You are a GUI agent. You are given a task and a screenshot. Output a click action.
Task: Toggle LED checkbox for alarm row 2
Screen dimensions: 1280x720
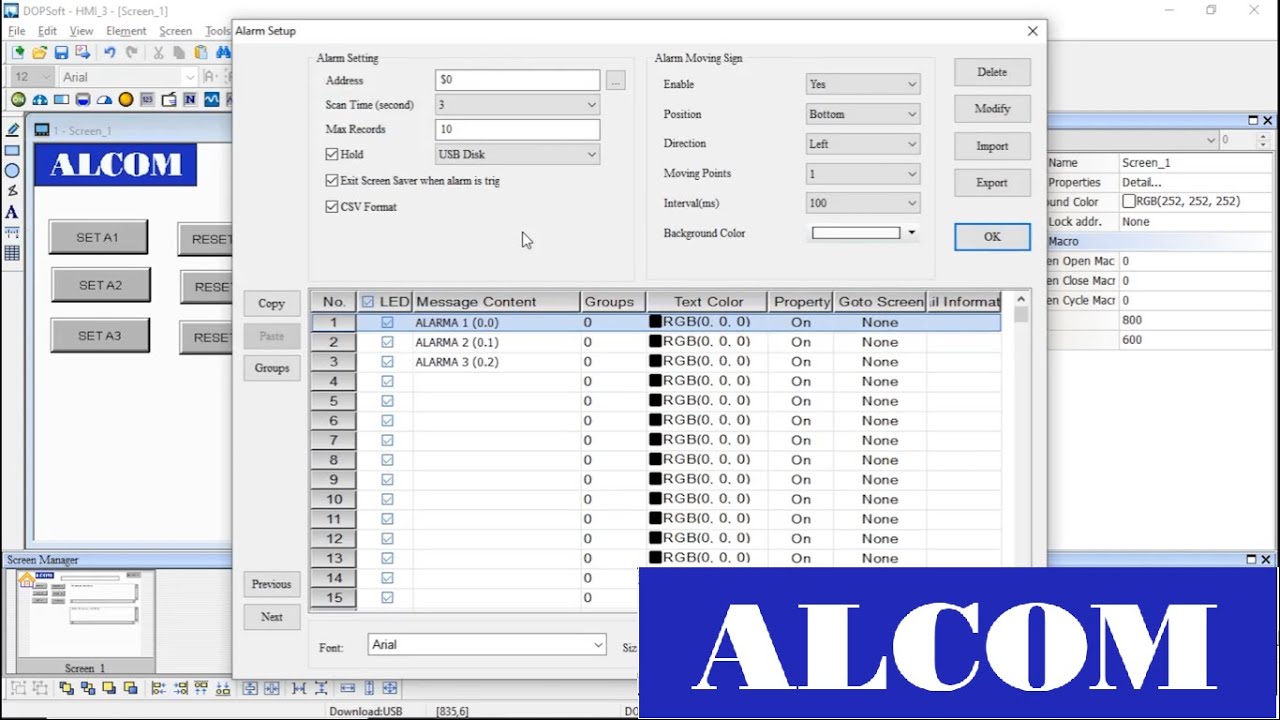387,342
